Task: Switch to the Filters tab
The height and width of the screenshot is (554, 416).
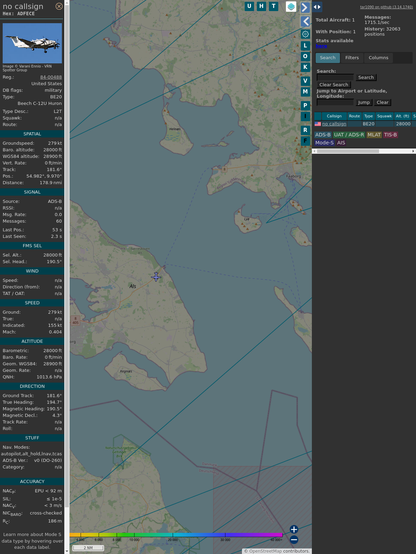Action: [x=352, y=58]
